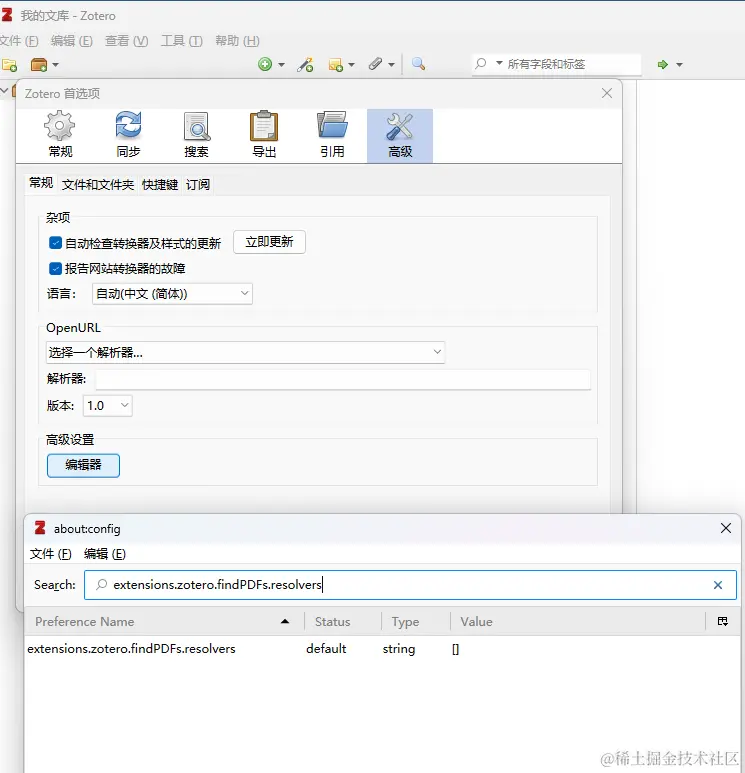Open add attachment dropdown arrow

pyautogui.click(x=391, y=65)
